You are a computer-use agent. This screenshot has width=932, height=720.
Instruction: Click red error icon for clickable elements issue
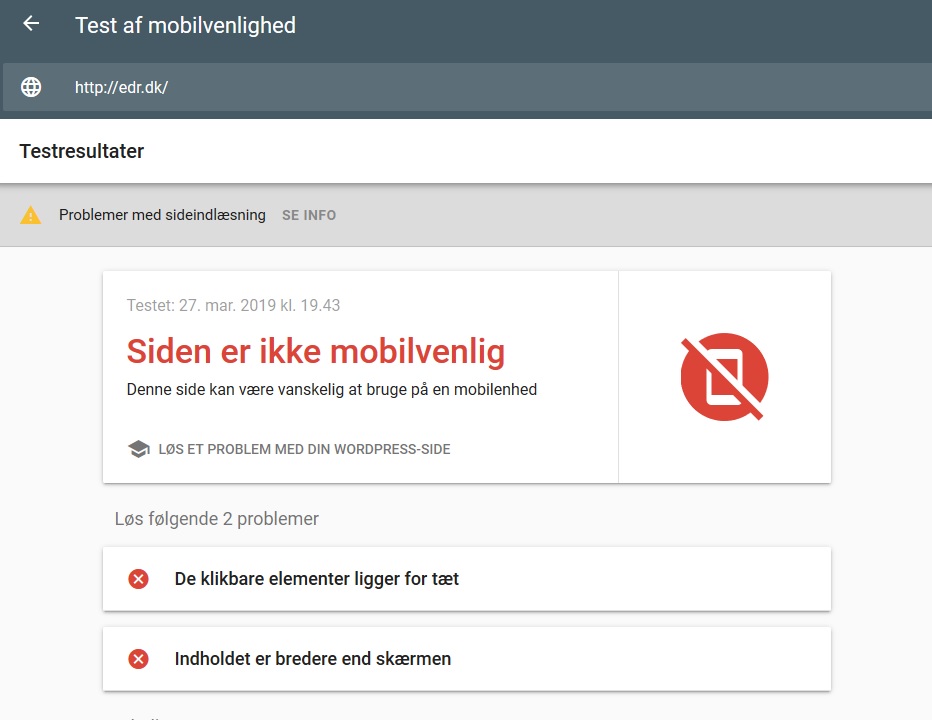(x=139, y=579)
